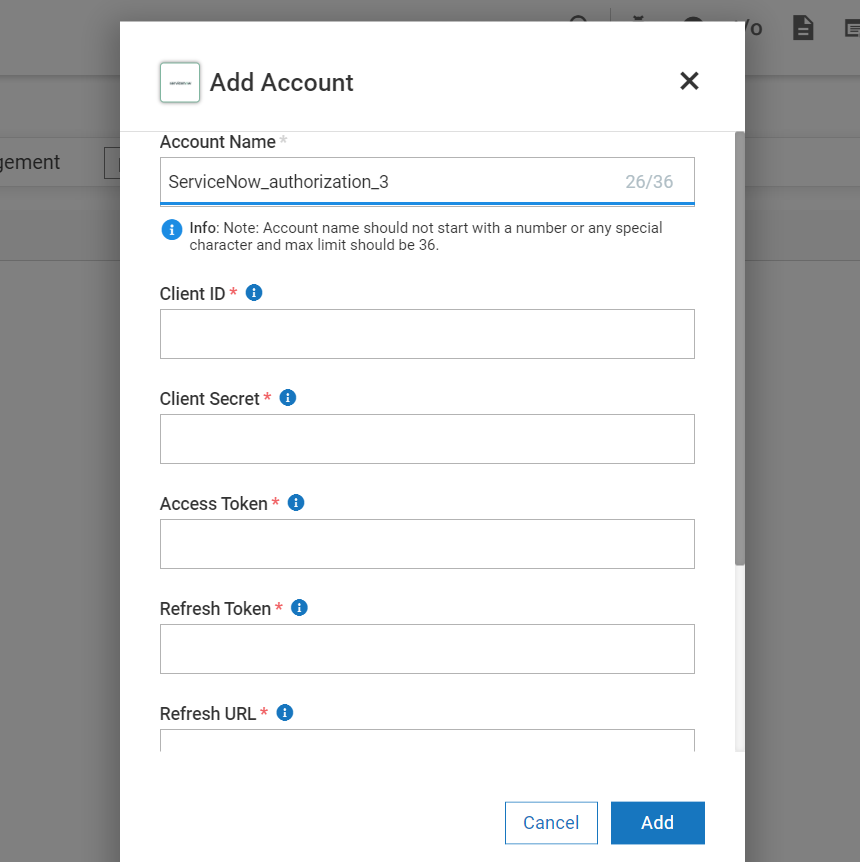Close the Add Account dialog

pos(689,81)
